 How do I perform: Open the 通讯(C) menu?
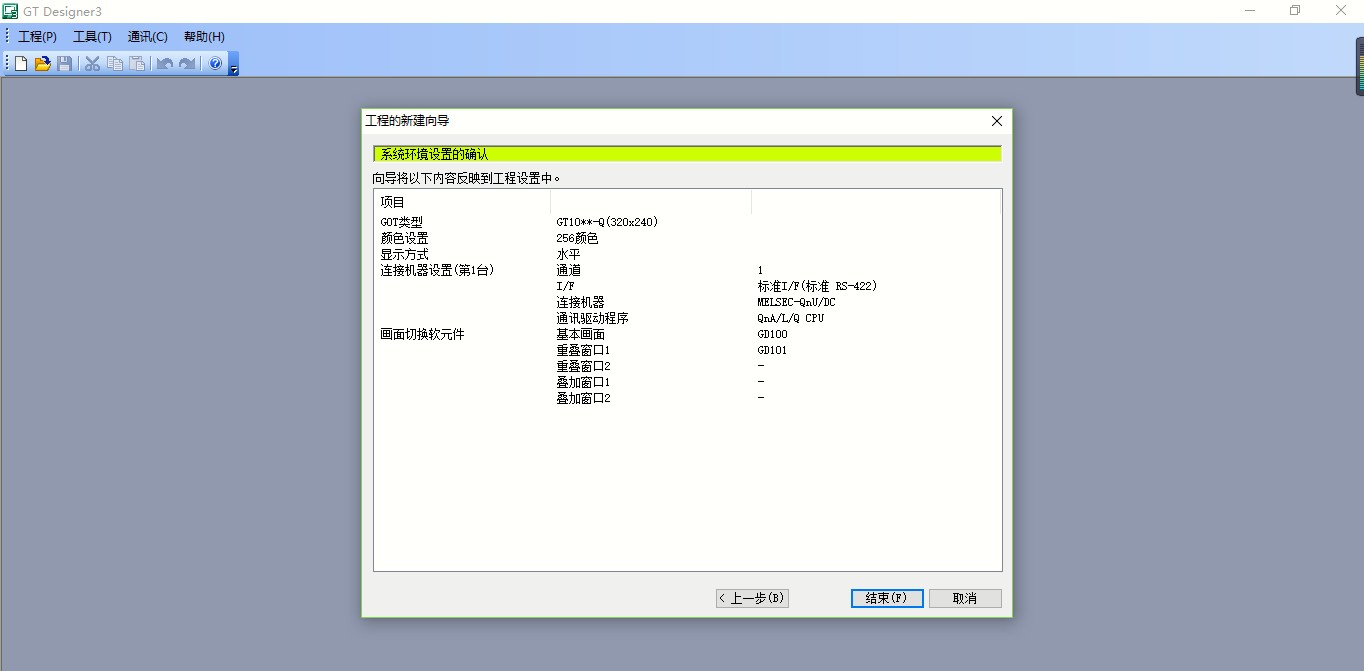coord(147,36)
